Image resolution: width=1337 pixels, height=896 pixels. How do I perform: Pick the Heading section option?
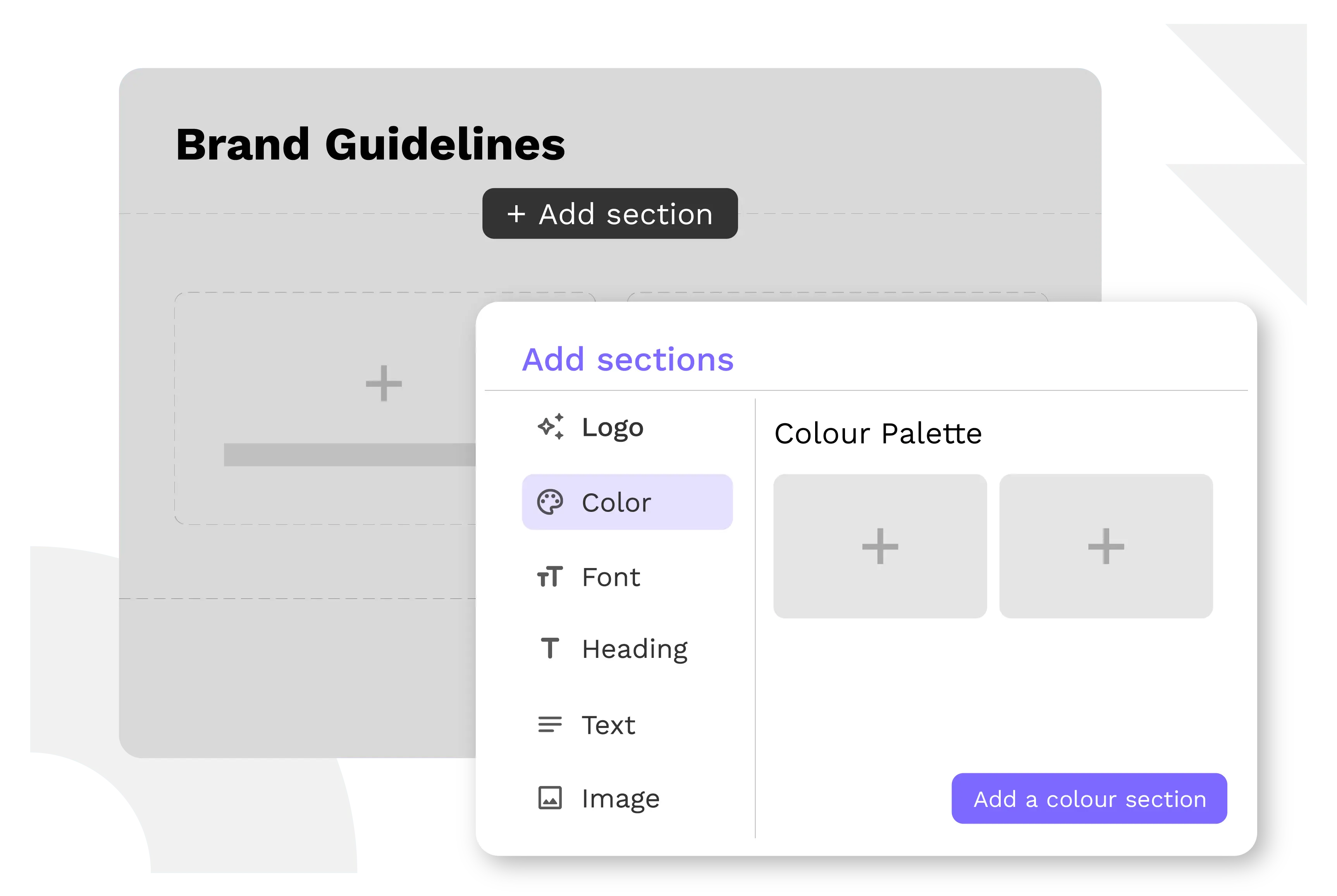635,649
